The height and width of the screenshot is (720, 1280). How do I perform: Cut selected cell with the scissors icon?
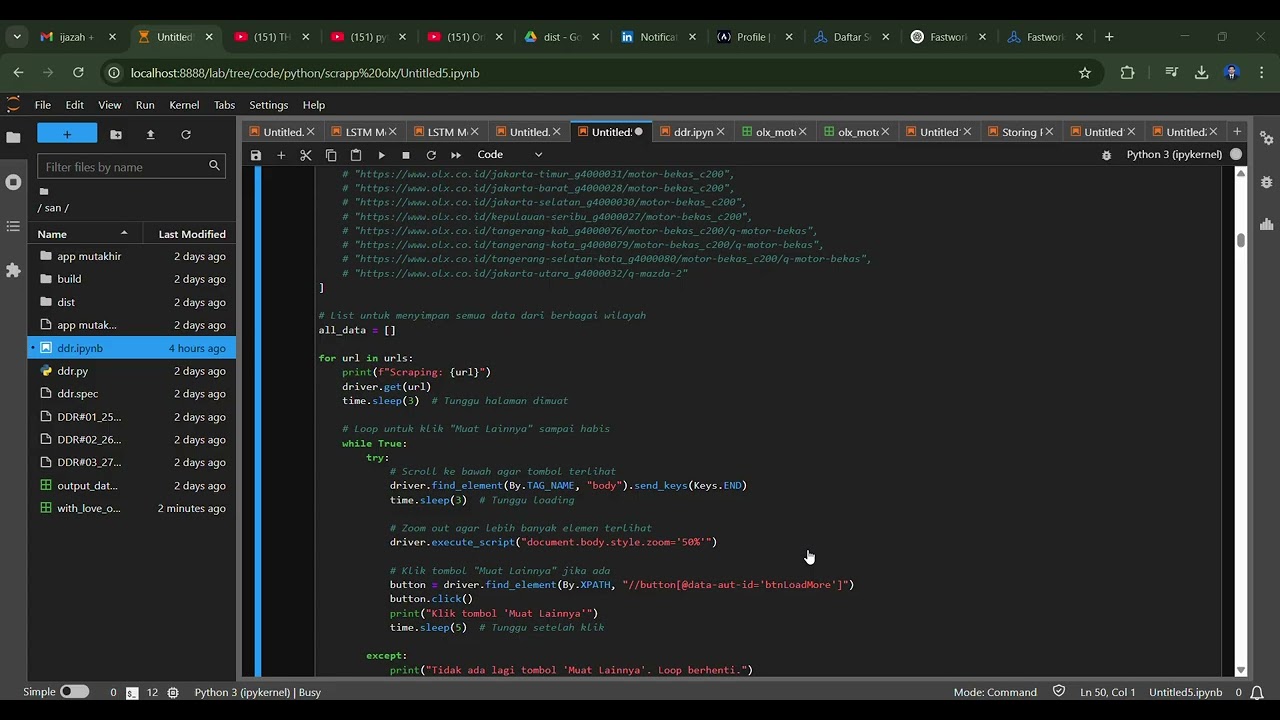coord(306,155)
